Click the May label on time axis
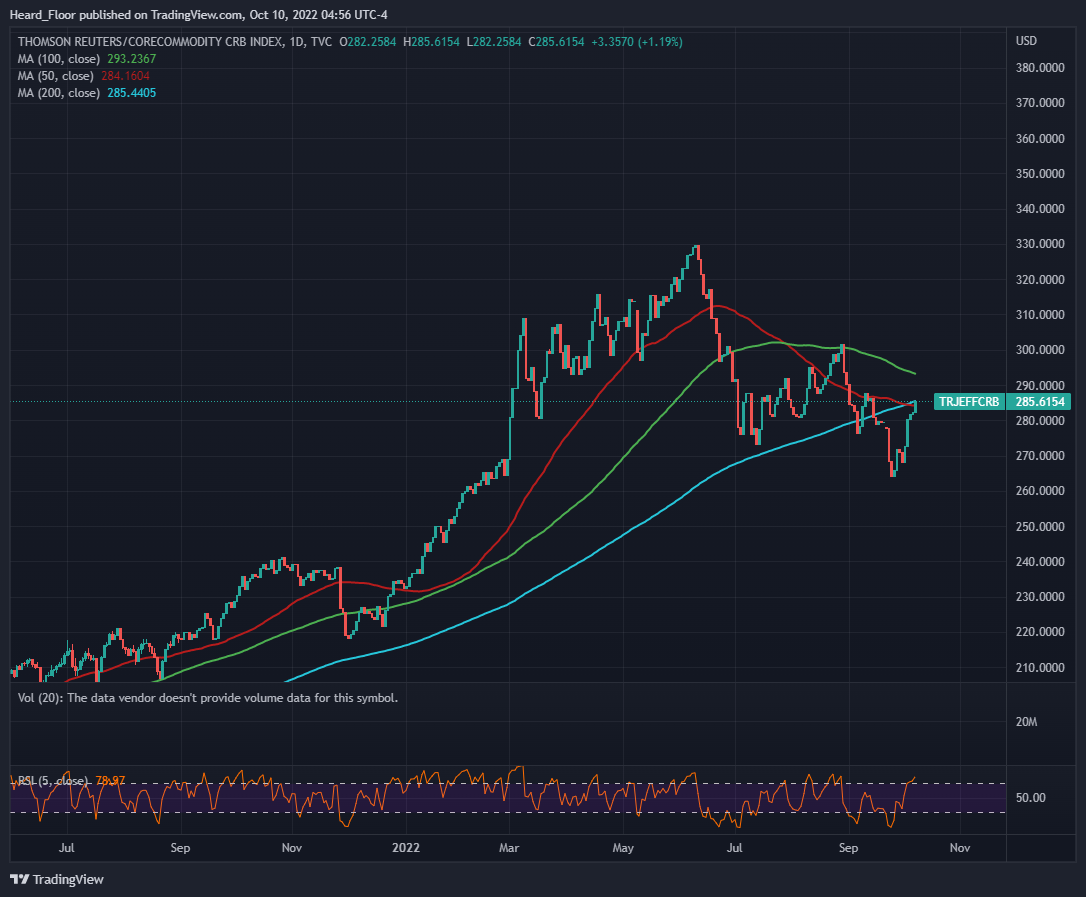The height and width of the screenshot is (897, 1086). [x=623, y=848]
